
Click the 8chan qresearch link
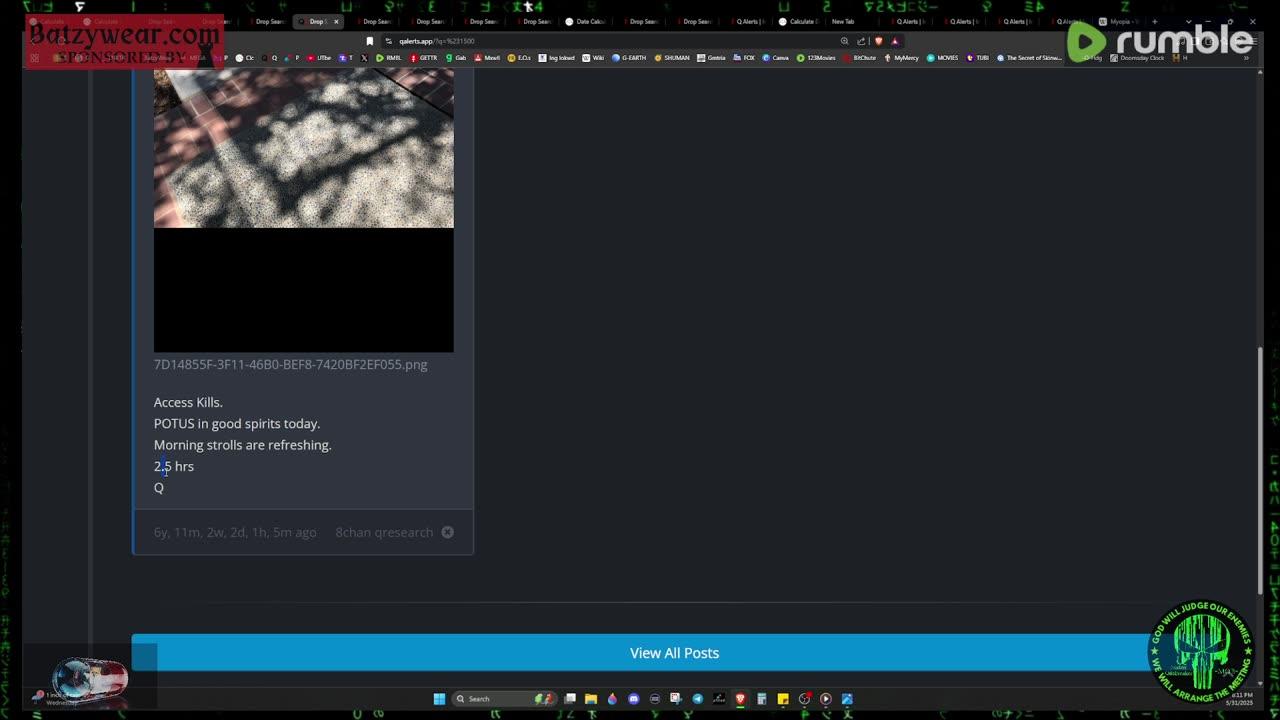(384, 532)
